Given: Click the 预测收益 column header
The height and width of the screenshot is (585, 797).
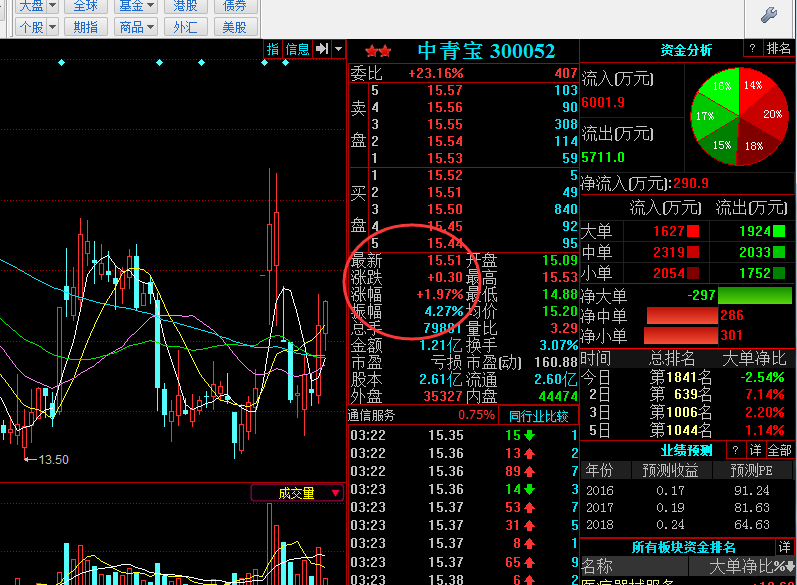Looking at the screenshot, I should click(670, 470).
